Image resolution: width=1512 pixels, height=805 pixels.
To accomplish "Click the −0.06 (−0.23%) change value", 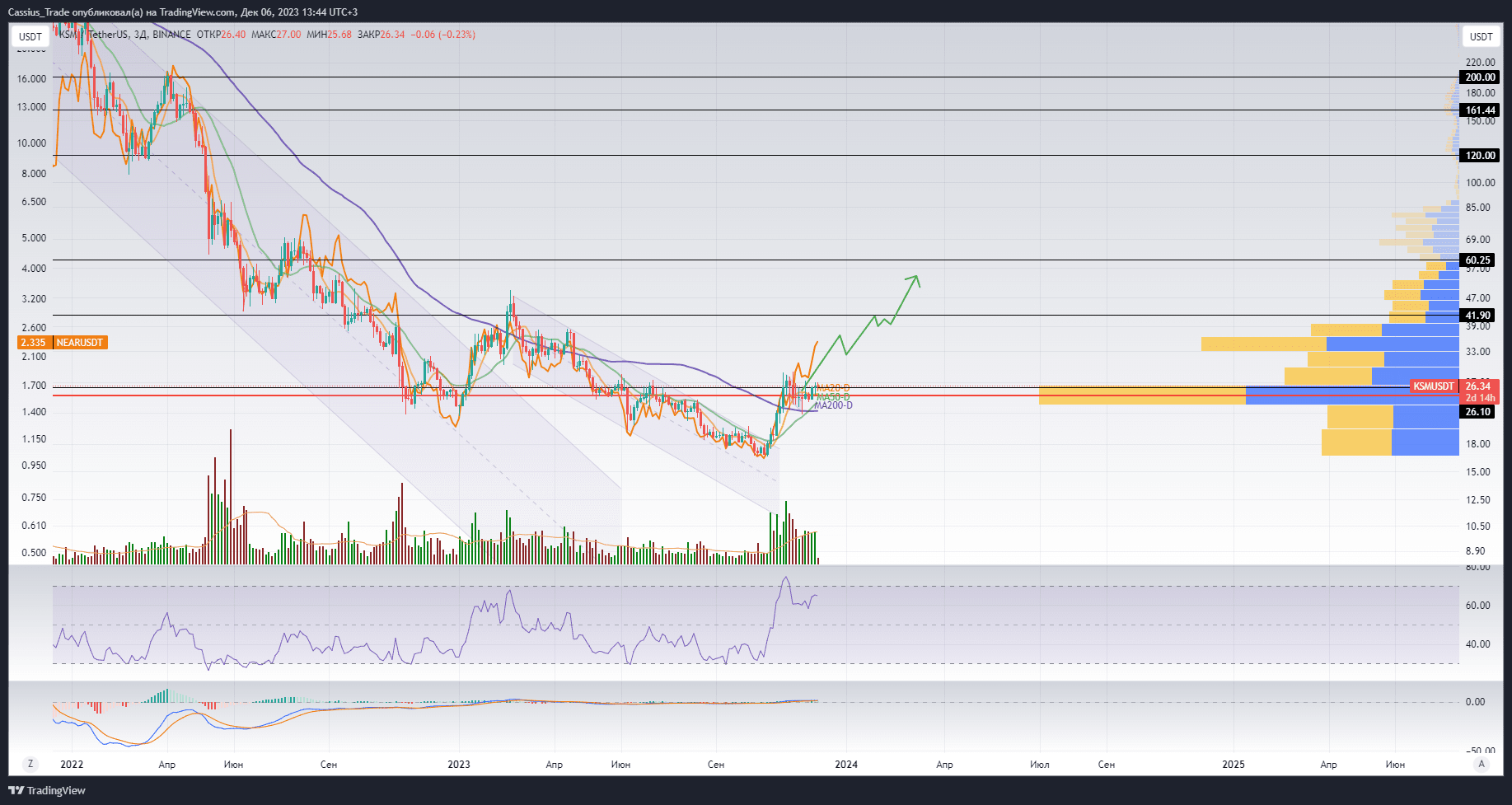I will point(443,35).
